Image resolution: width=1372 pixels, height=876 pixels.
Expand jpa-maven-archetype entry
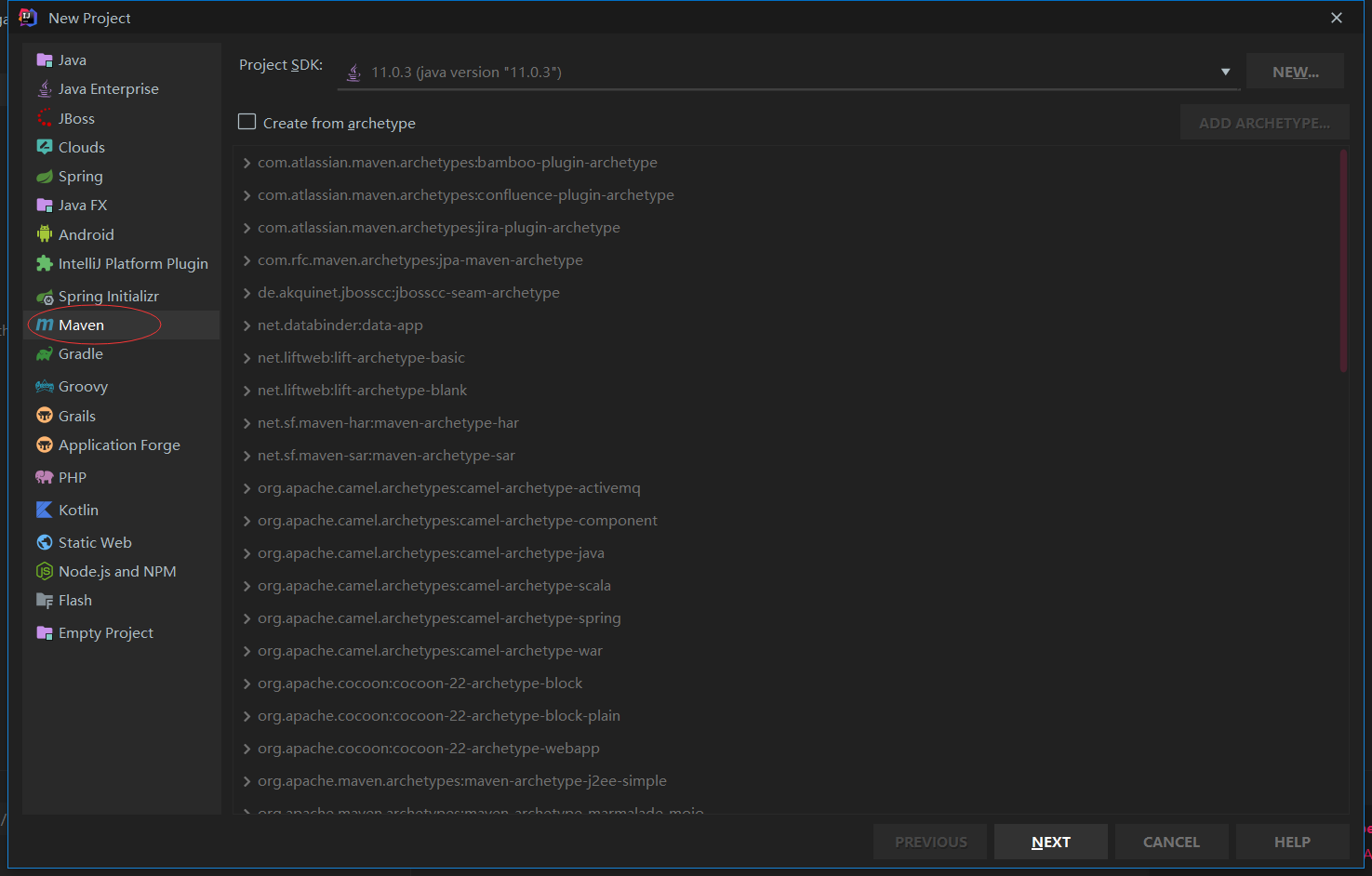(x=246, y=260)
